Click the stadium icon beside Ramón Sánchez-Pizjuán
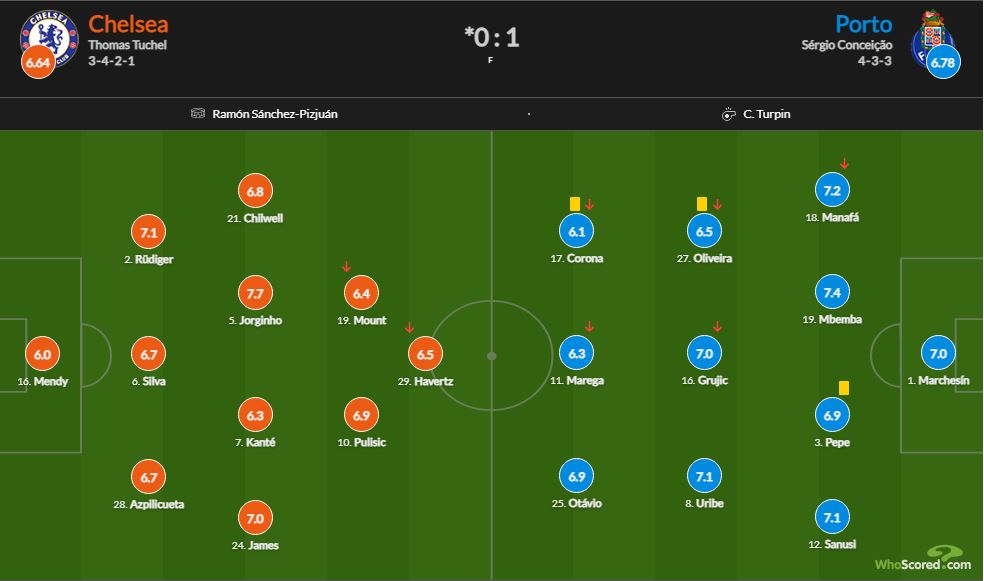This screenshot has width=984, height=581. [x=198, y=114]
